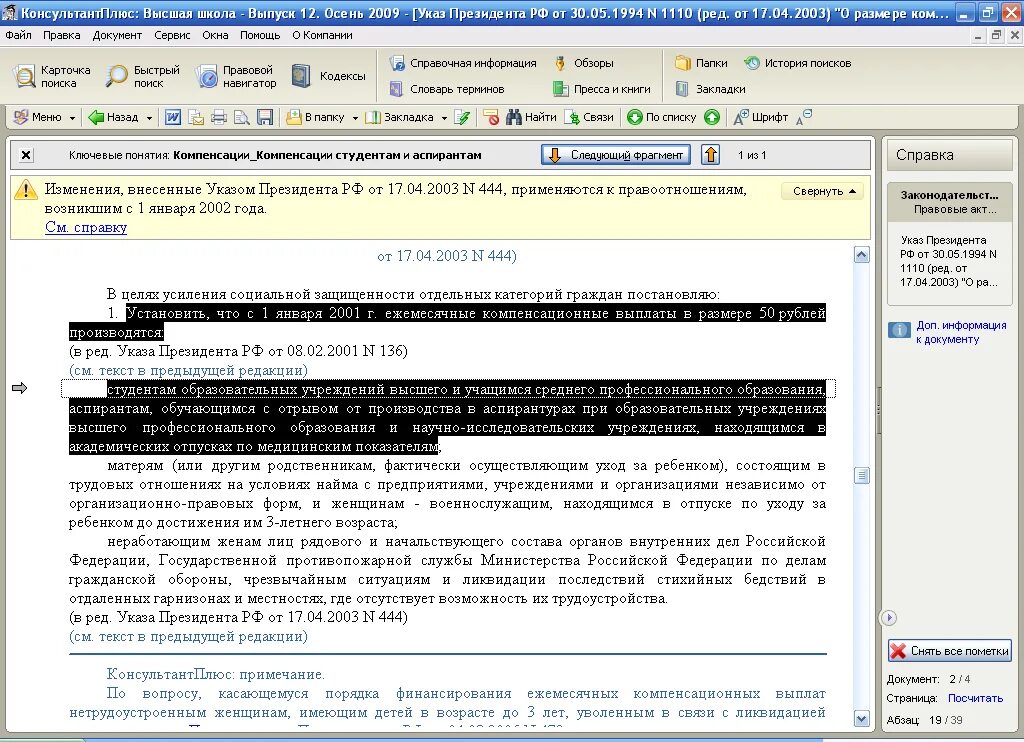Click previous fragment up arrow button
The width and height of the screenshot is (1024, 742).
point(711,155)
